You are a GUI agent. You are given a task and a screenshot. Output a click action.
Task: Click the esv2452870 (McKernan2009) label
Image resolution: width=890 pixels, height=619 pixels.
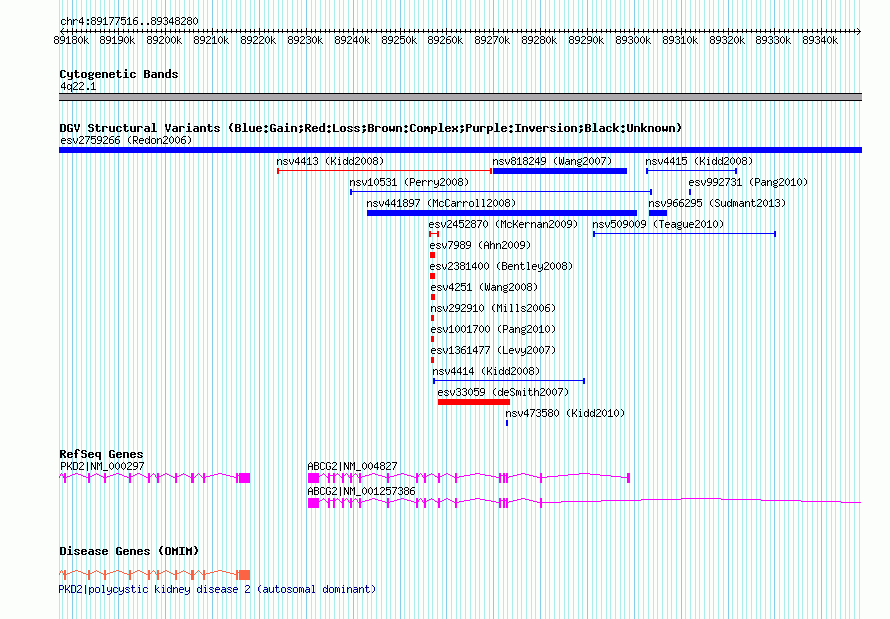click(503, 224)
